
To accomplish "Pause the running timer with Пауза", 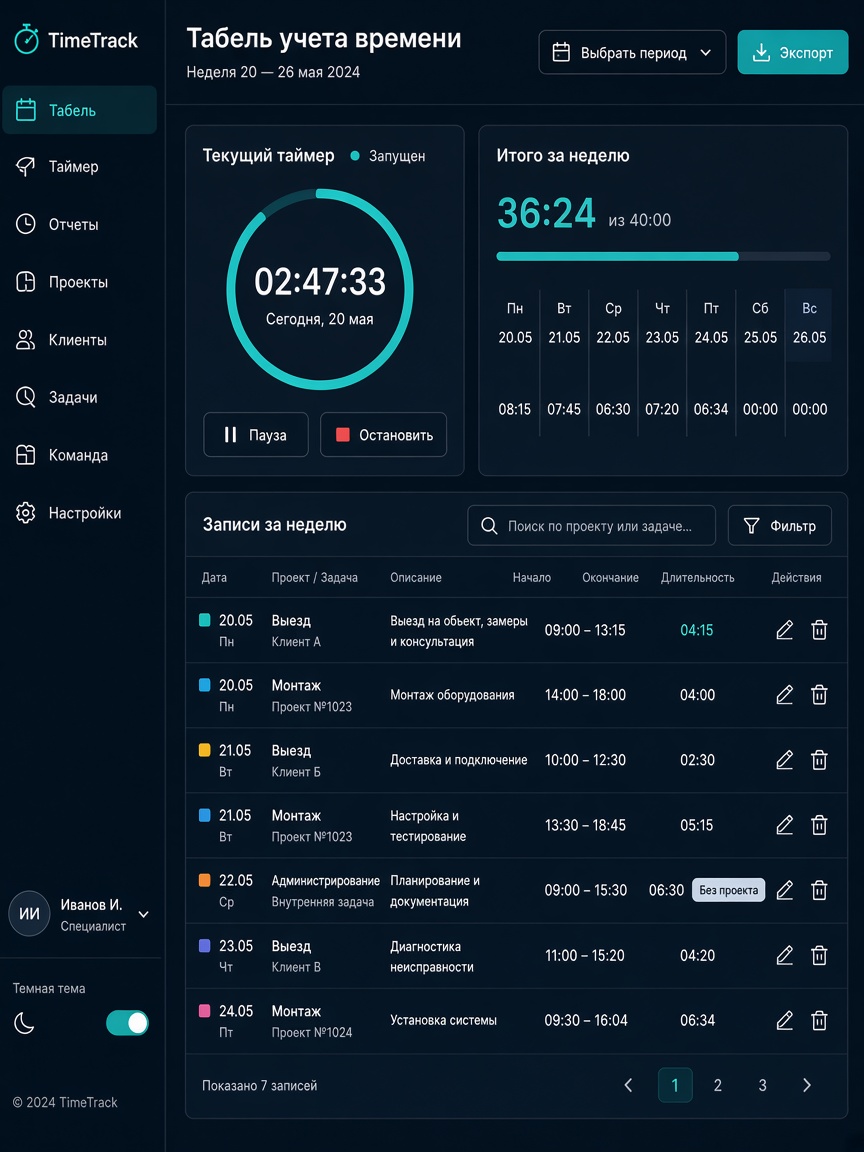I will 256,435.
